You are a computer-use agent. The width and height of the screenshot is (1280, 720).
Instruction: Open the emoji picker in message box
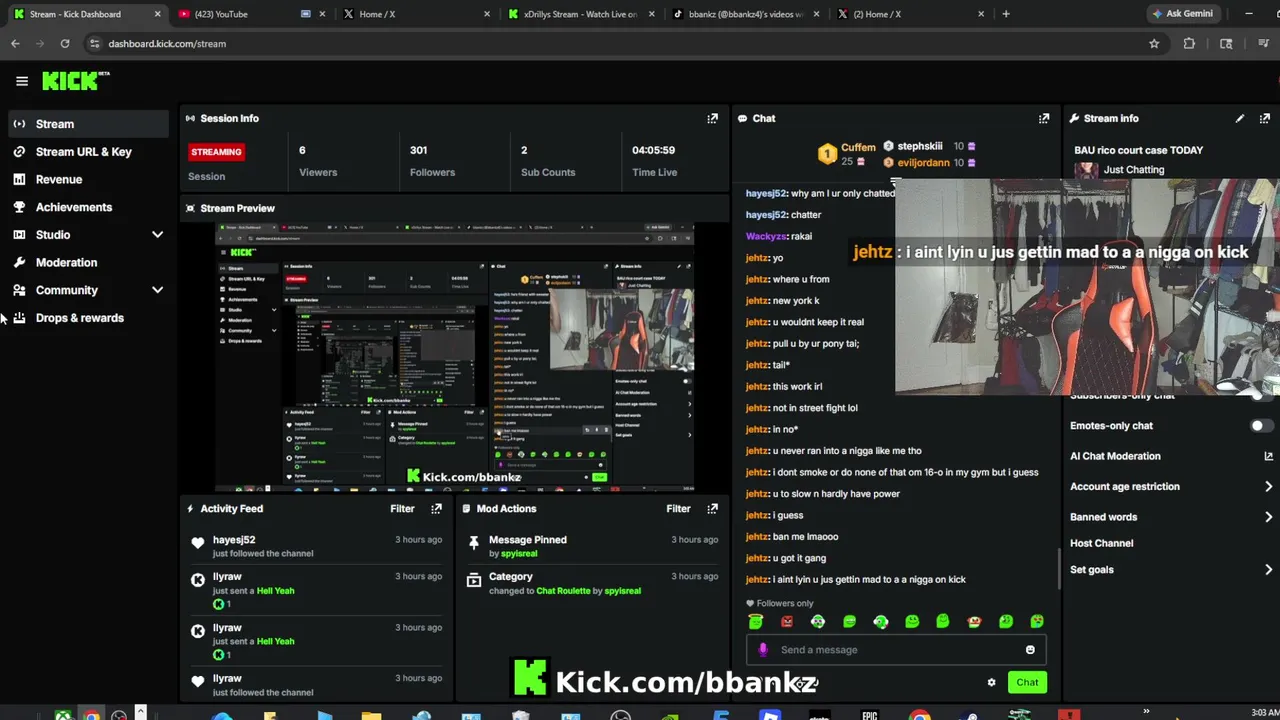[1030, 649]
